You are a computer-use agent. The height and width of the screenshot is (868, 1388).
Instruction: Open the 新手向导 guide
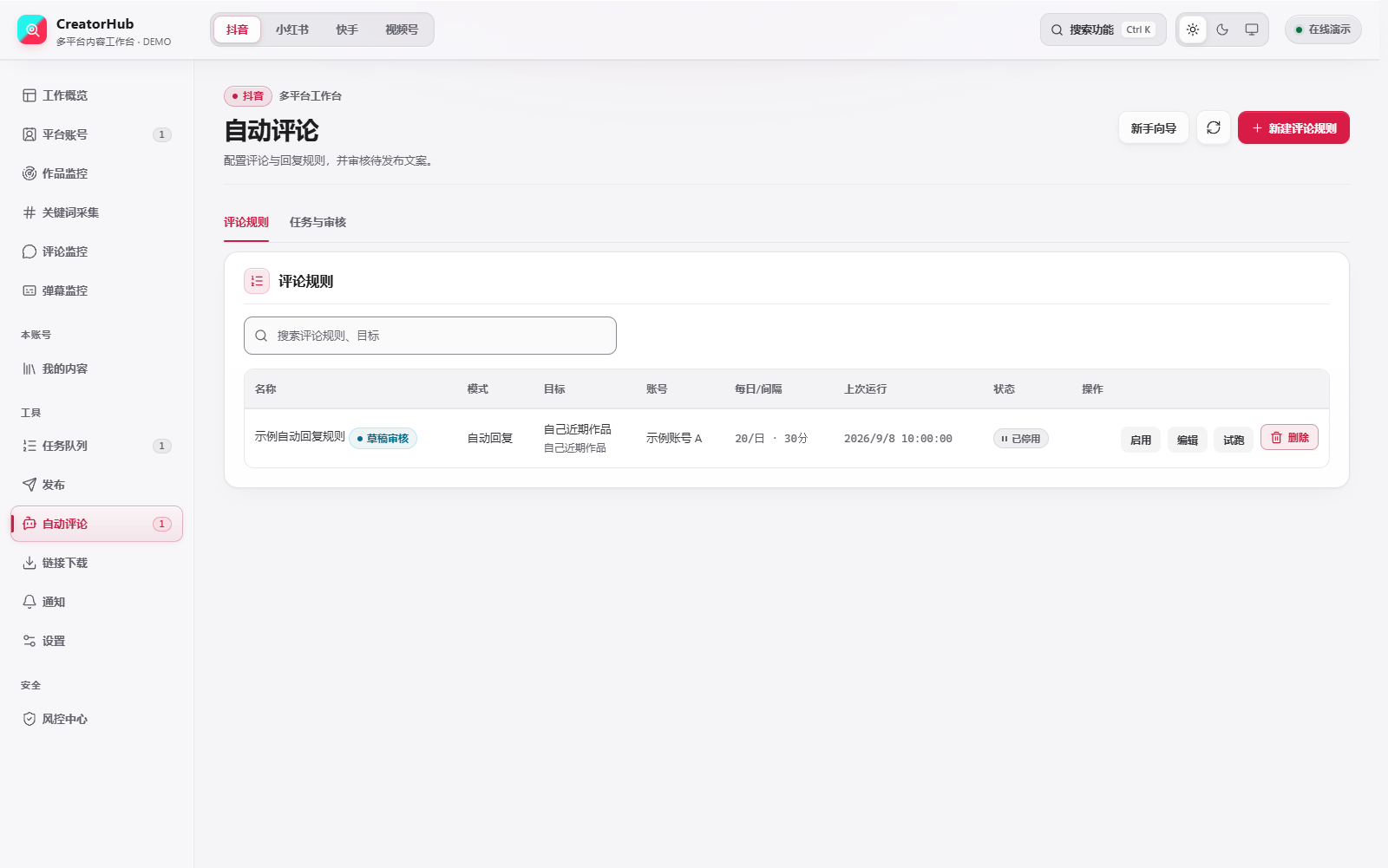point(1154,127)
